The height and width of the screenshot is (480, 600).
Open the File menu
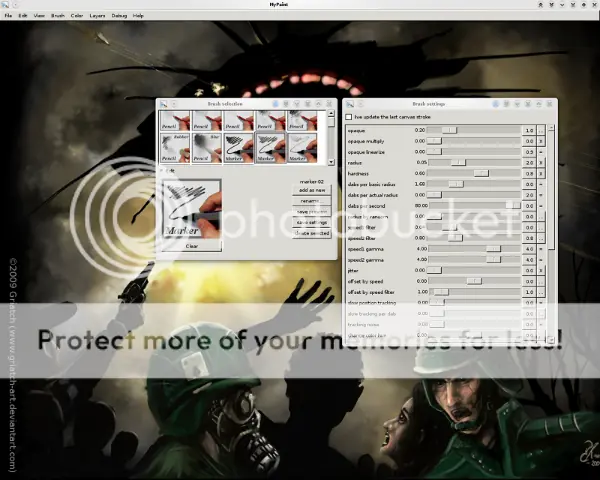[x=8, y=16]
